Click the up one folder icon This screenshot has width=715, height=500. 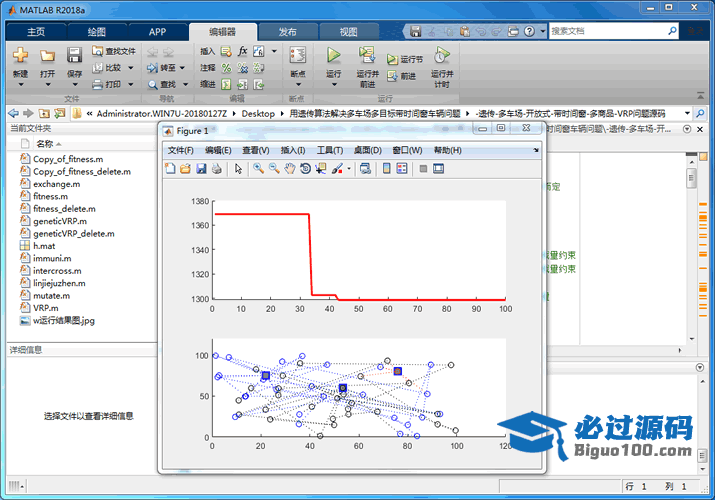coord(44,113)
